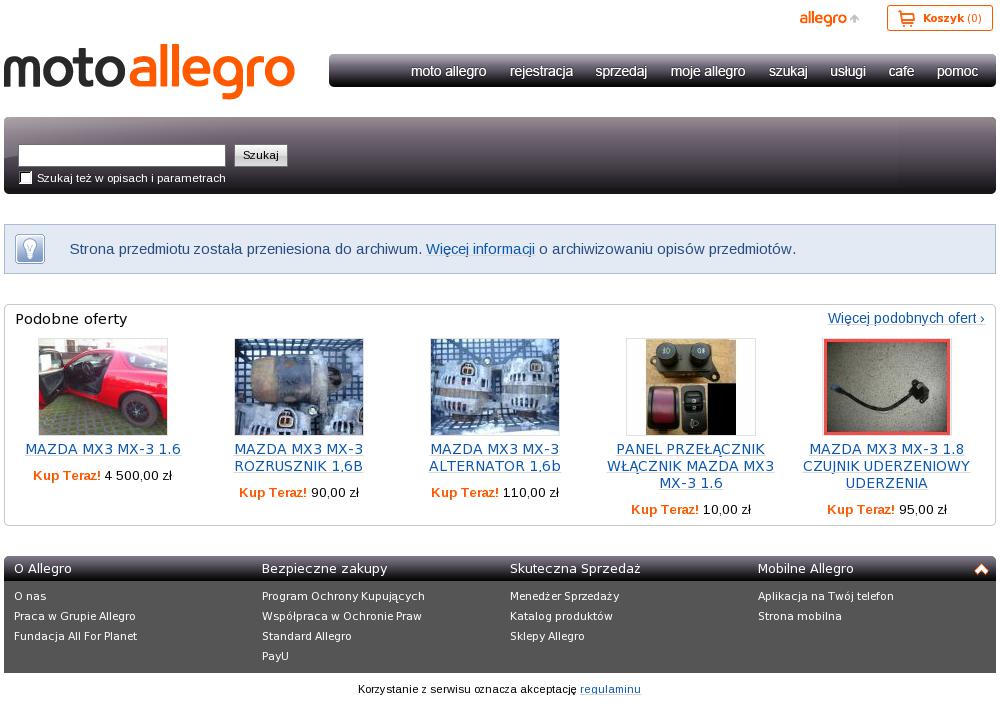This screenshot has height=709, width=1000.
Task: Open 'moje allegro' menu item
Action: [708, 71]
